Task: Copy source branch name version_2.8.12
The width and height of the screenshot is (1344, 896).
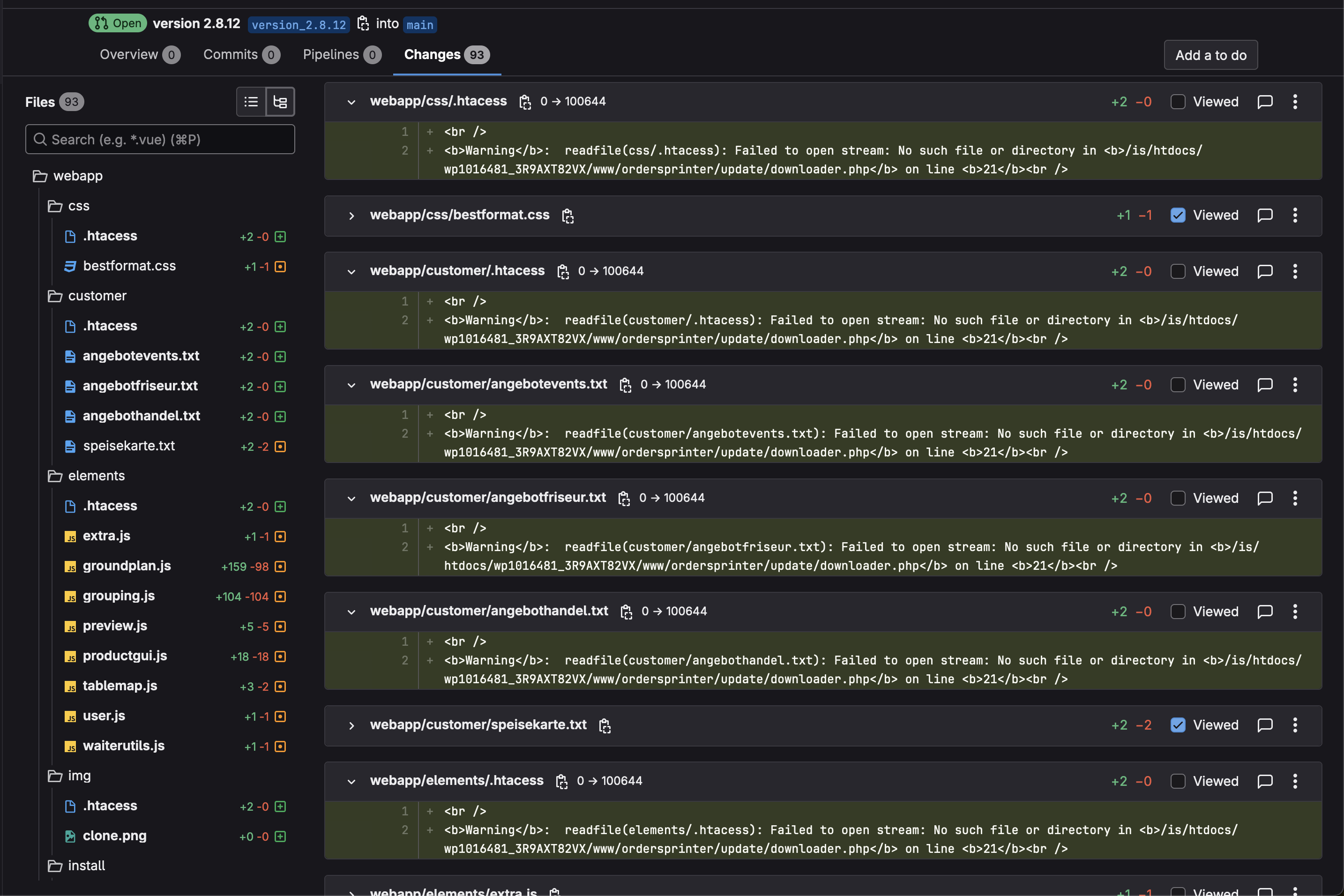Action: [x=363, y=23]
